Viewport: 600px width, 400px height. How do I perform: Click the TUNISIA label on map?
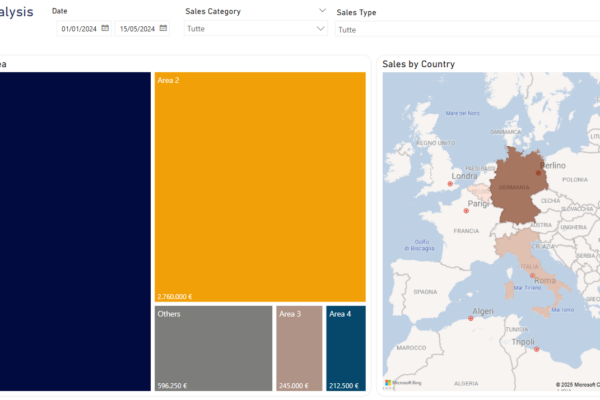point(517,329)
